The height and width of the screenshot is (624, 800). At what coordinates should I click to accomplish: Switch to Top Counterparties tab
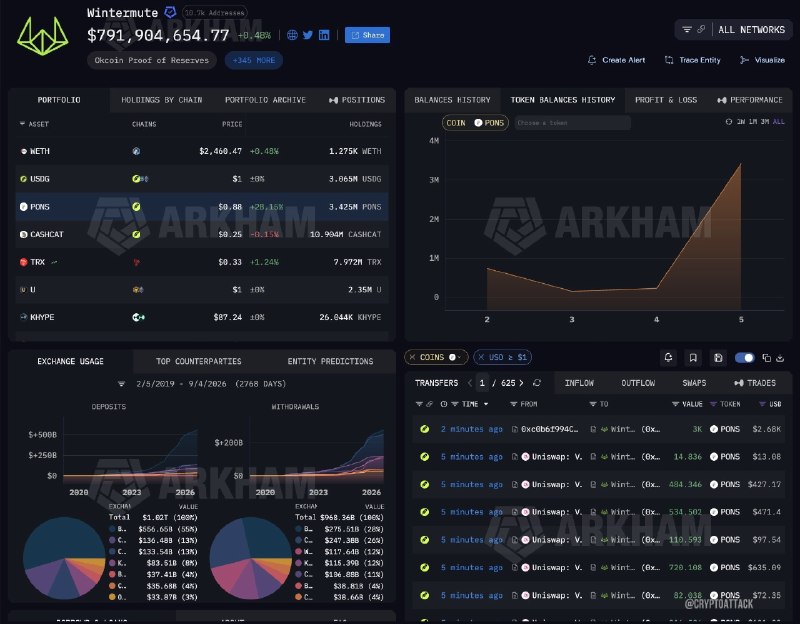point(198,361)
